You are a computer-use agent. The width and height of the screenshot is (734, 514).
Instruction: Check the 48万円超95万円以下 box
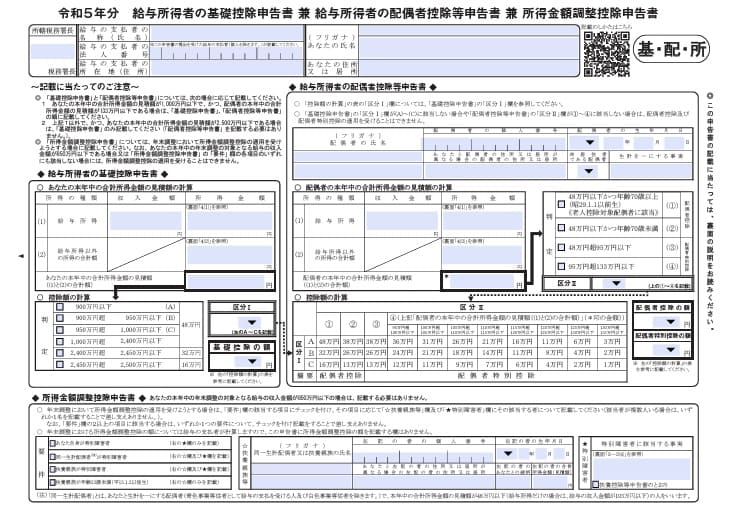[561, 247]
